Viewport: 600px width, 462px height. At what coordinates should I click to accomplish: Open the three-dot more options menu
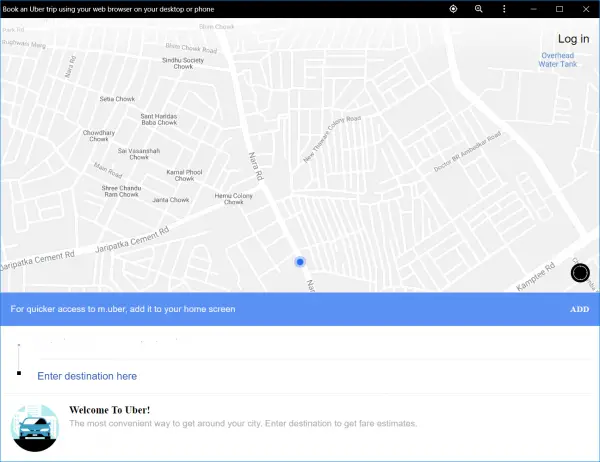click(x=504, y=9)
